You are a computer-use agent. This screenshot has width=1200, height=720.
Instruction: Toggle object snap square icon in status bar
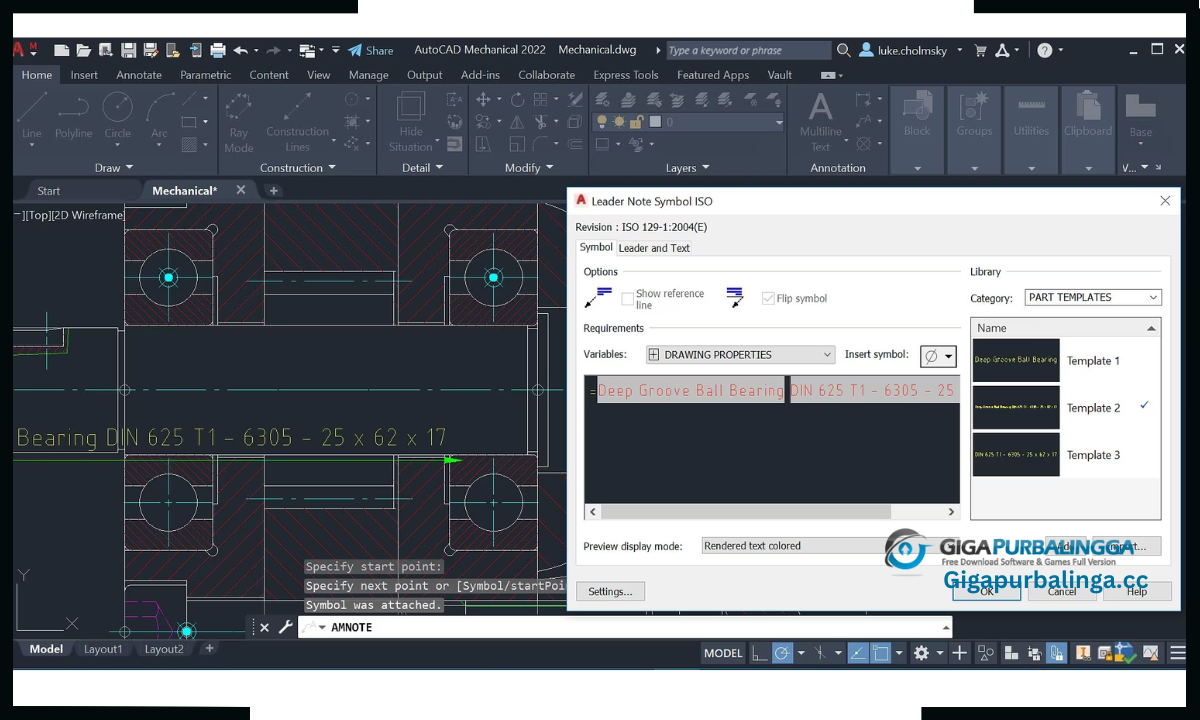(881, 653)
